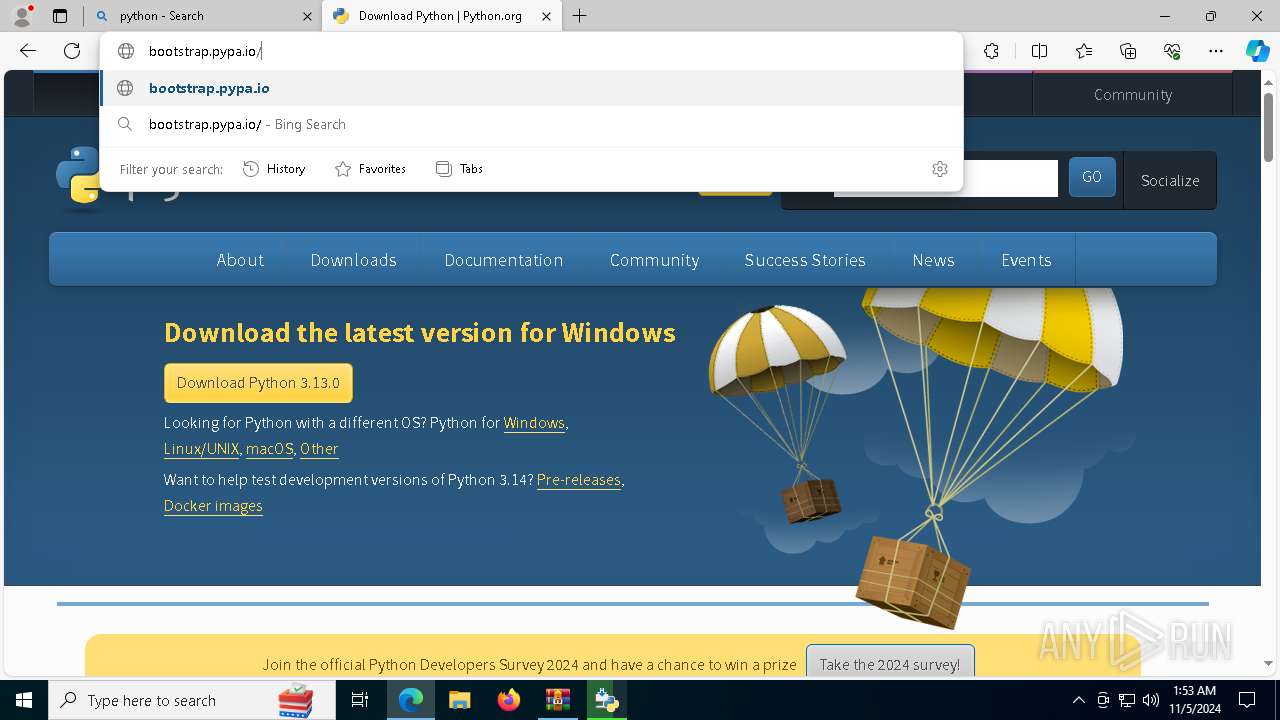Open the Edge profile icon

(x=22, y=16)
